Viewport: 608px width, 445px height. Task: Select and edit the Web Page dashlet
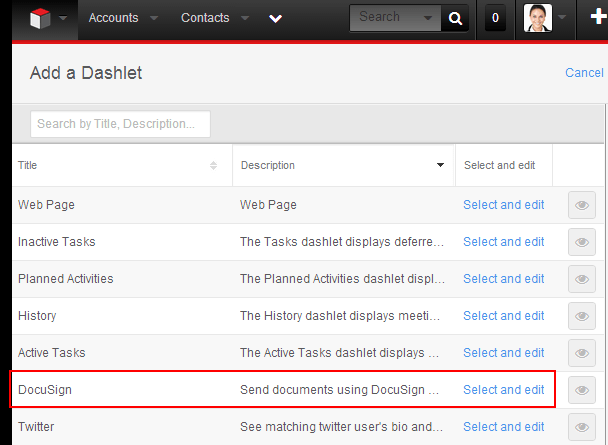point(504,205)
